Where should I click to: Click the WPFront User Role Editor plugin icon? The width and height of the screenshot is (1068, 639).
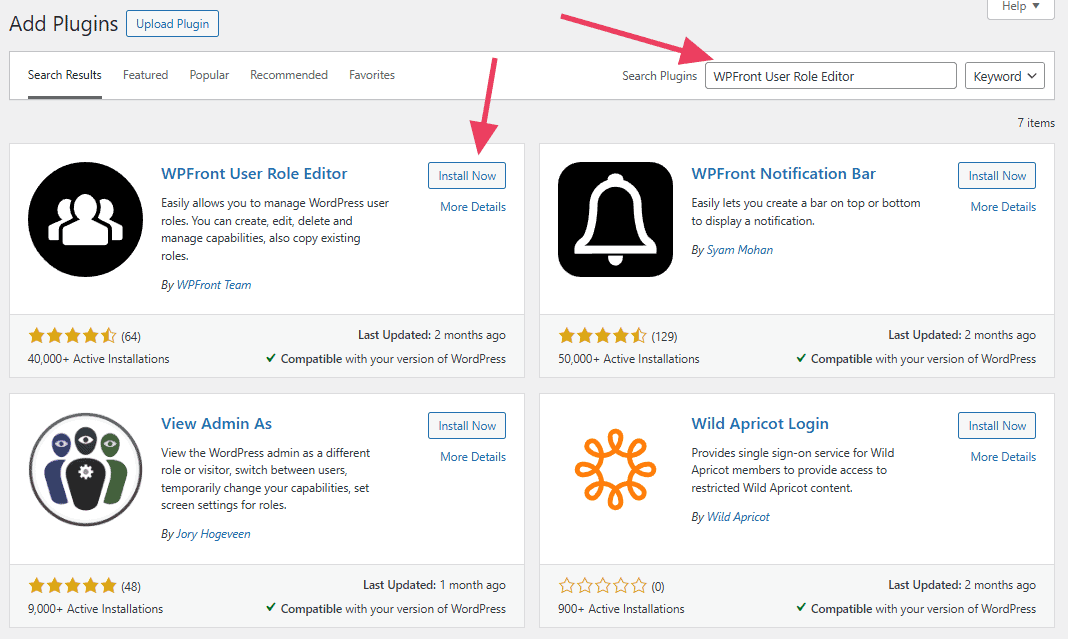85,219
